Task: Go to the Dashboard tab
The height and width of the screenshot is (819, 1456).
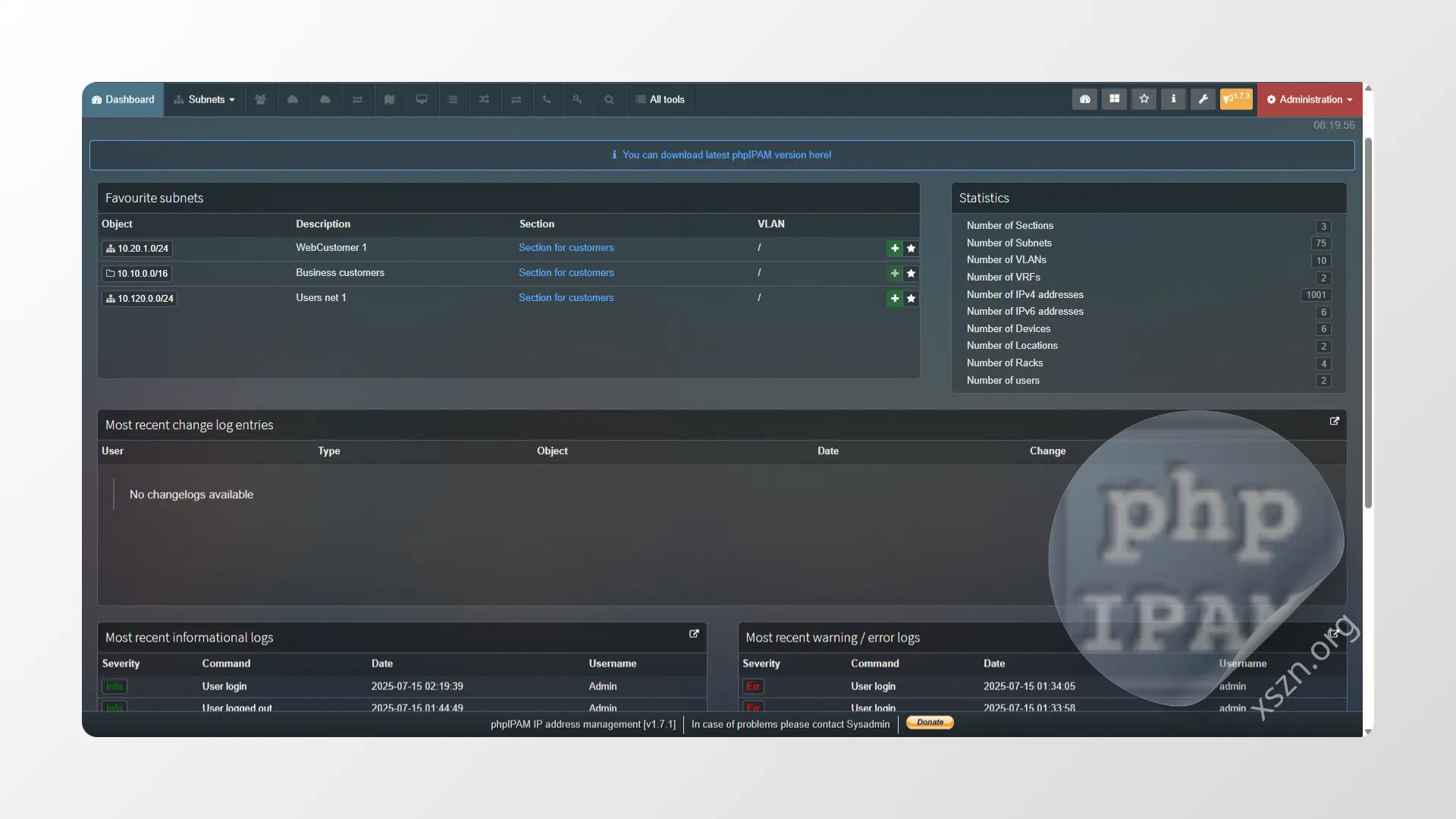Action: click(123, 99)
